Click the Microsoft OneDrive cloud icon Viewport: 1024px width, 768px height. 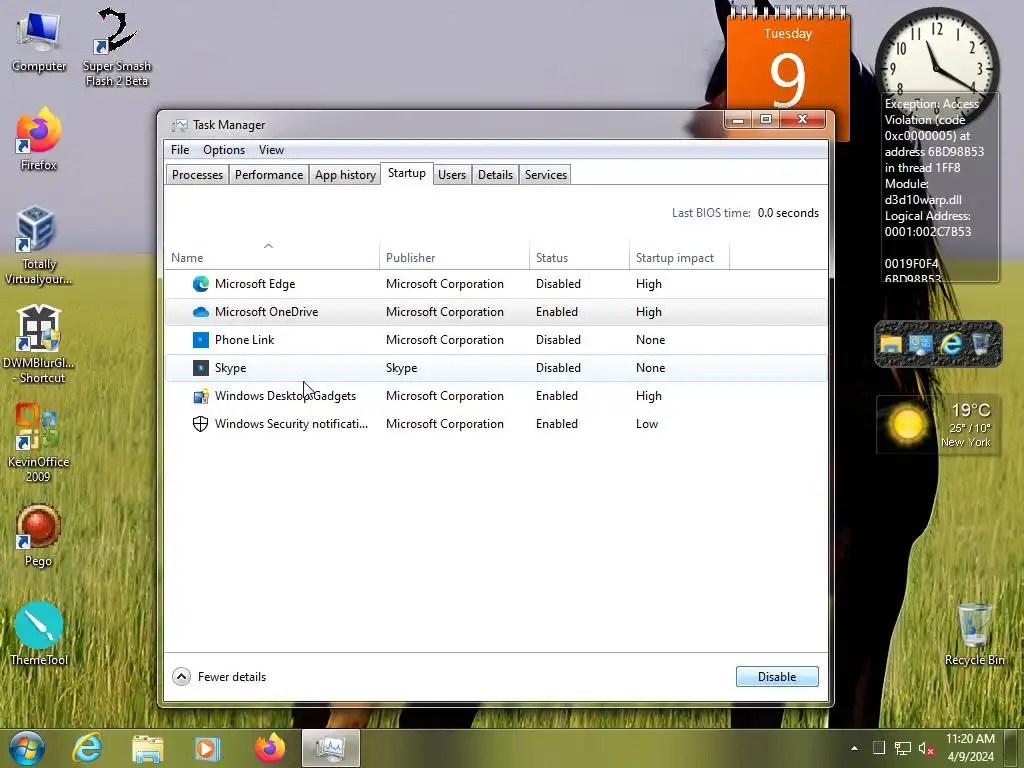coord(200,312)
